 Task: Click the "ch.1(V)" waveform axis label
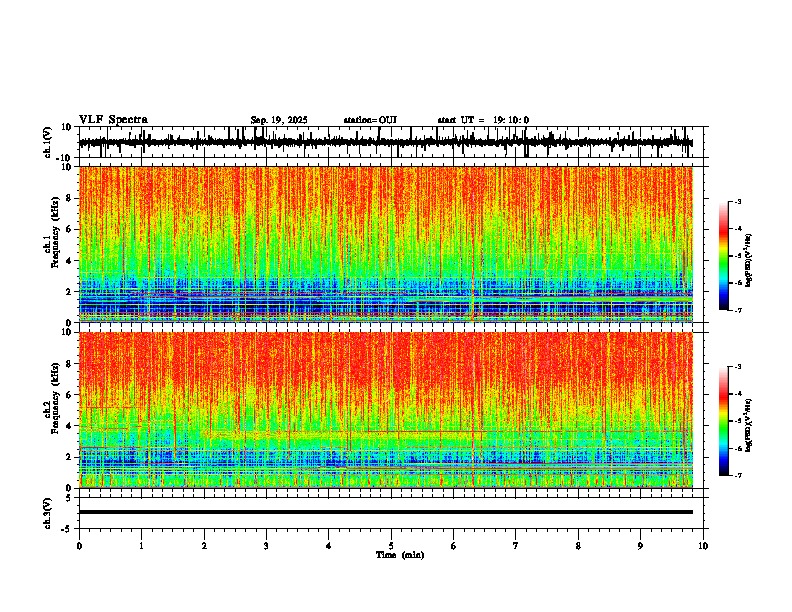click(x=48, y=142)
